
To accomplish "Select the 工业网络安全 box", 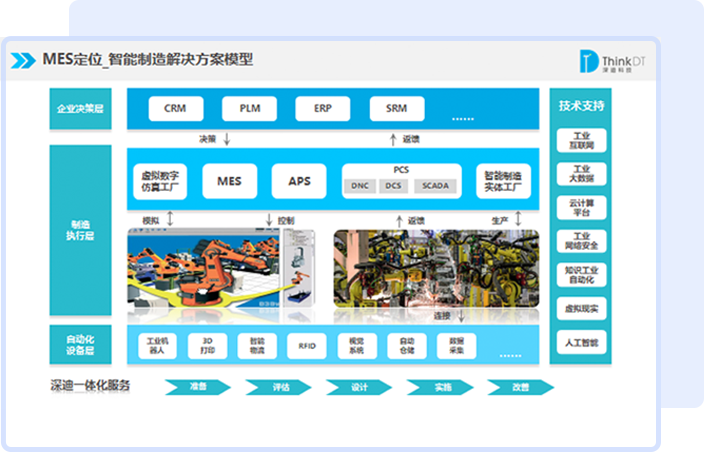I will [581, 241].
